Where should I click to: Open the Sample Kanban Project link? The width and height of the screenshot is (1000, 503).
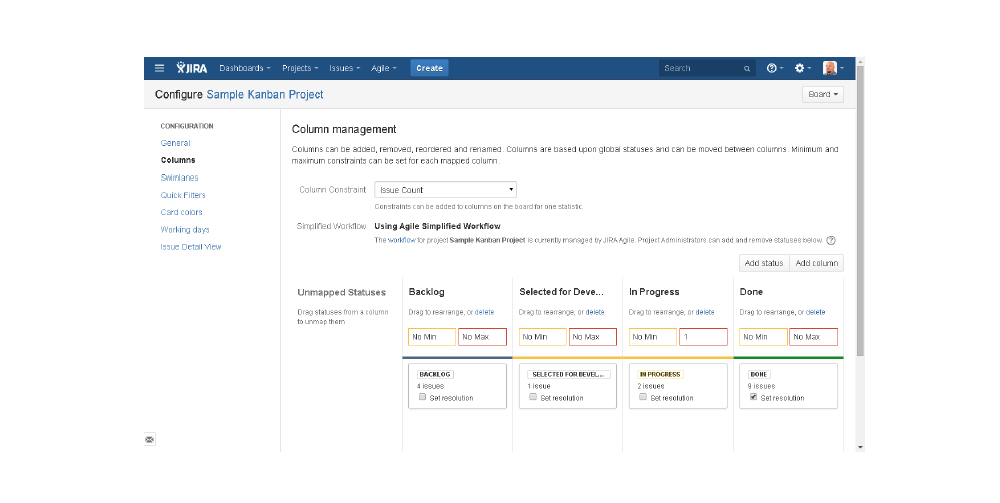tap(265, 94)
